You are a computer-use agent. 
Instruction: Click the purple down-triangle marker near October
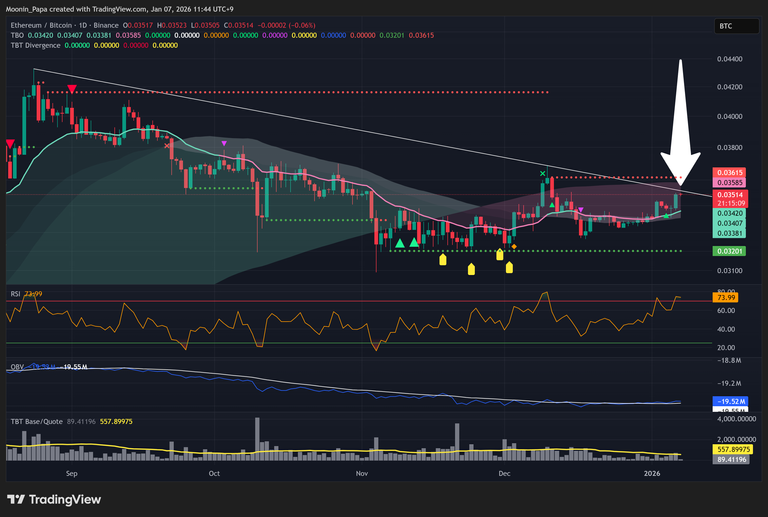223,144
